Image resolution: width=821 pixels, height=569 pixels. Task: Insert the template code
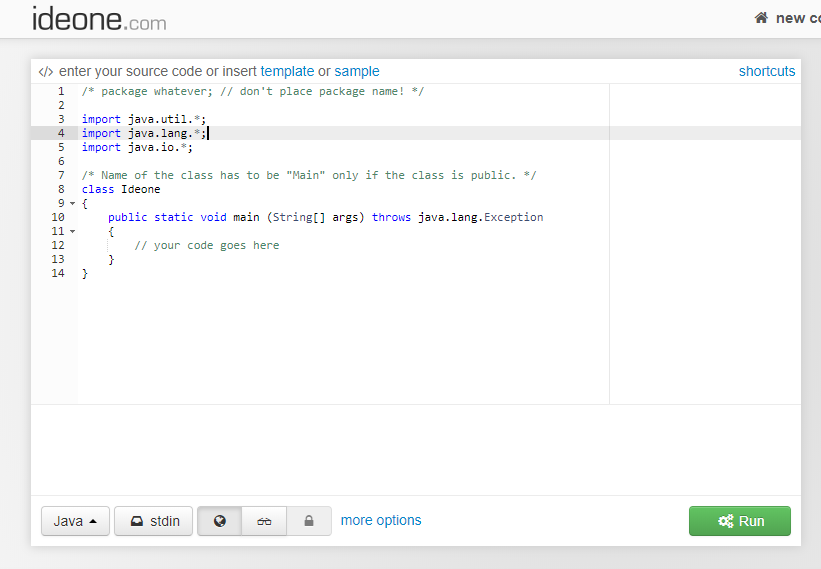[287, 71]
